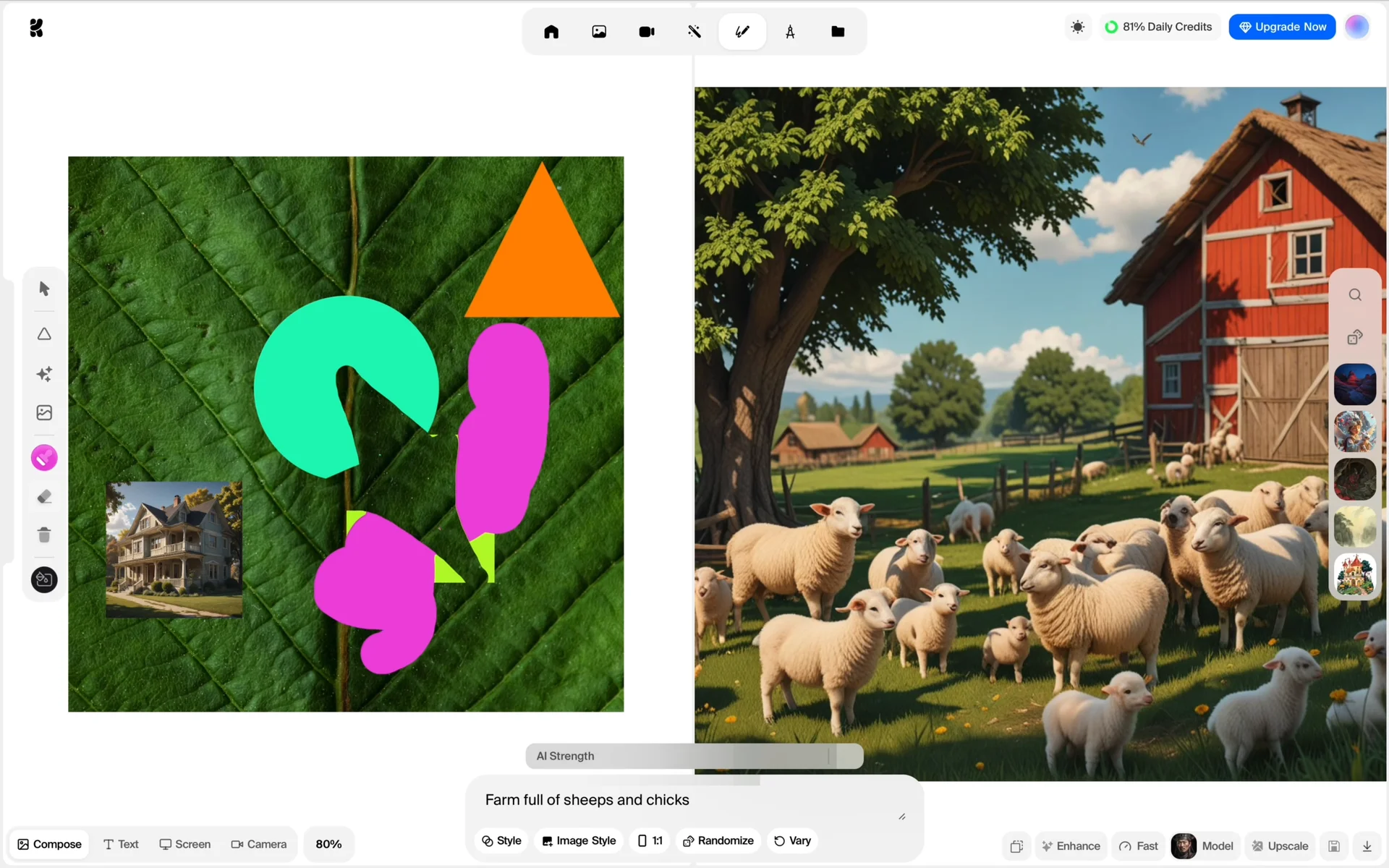Switch to the Camera tab
1389x868 pixels.
click(259, 844)
